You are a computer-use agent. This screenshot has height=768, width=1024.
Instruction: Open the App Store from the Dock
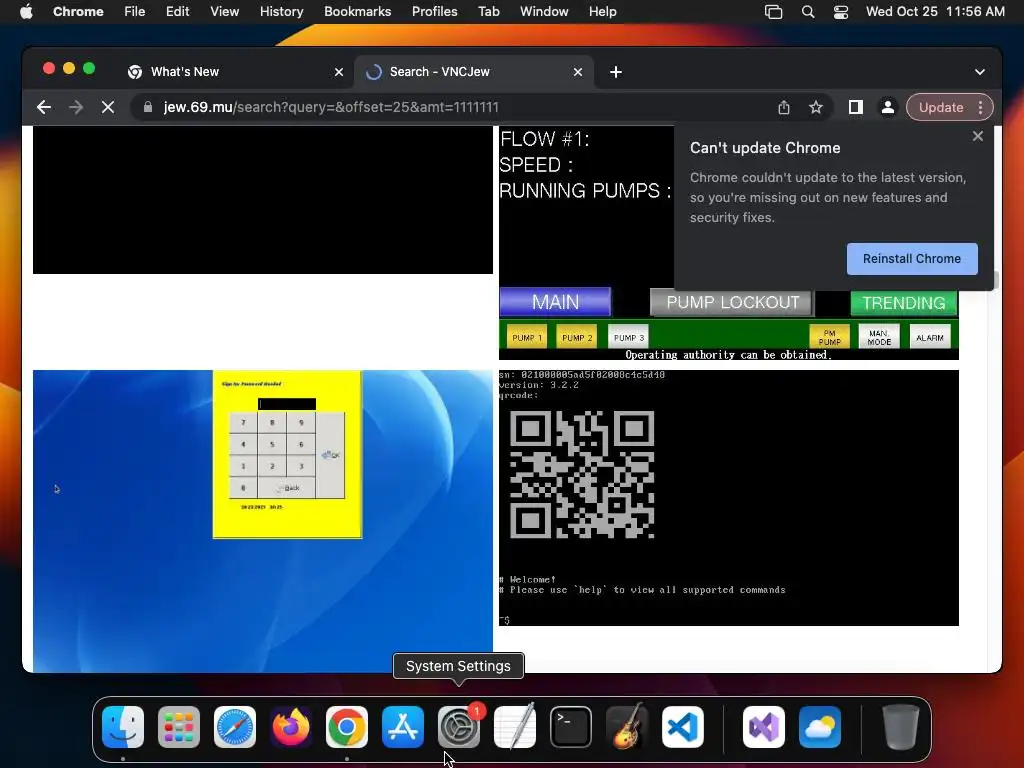point(403,727)
